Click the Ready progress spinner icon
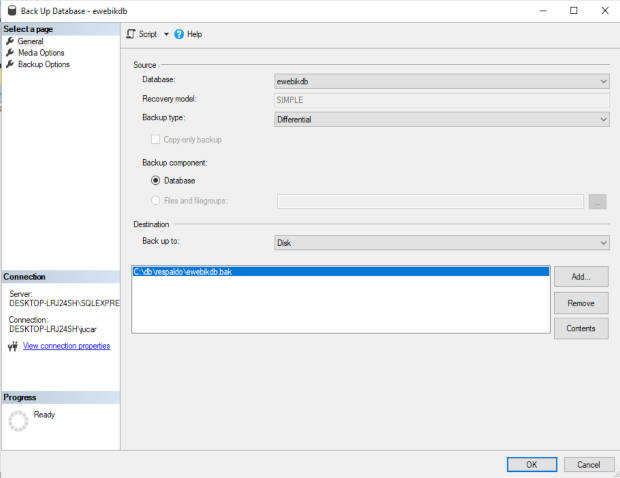The width and height of the screenshot is (620, 478). (18, 421)
